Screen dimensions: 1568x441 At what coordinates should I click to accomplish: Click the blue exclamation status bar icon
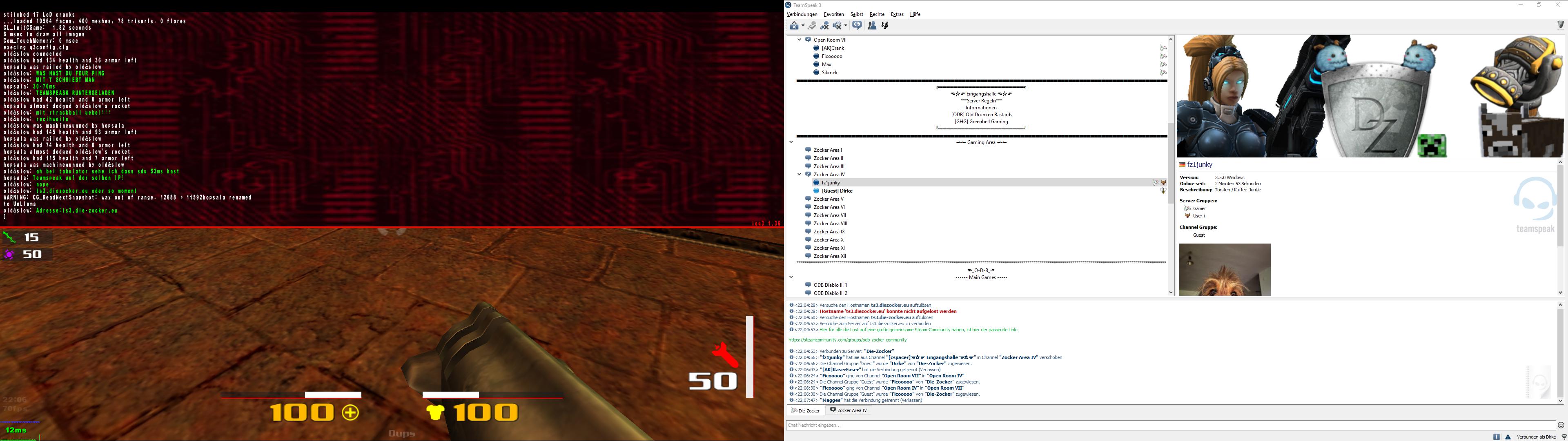(1497, 437)
